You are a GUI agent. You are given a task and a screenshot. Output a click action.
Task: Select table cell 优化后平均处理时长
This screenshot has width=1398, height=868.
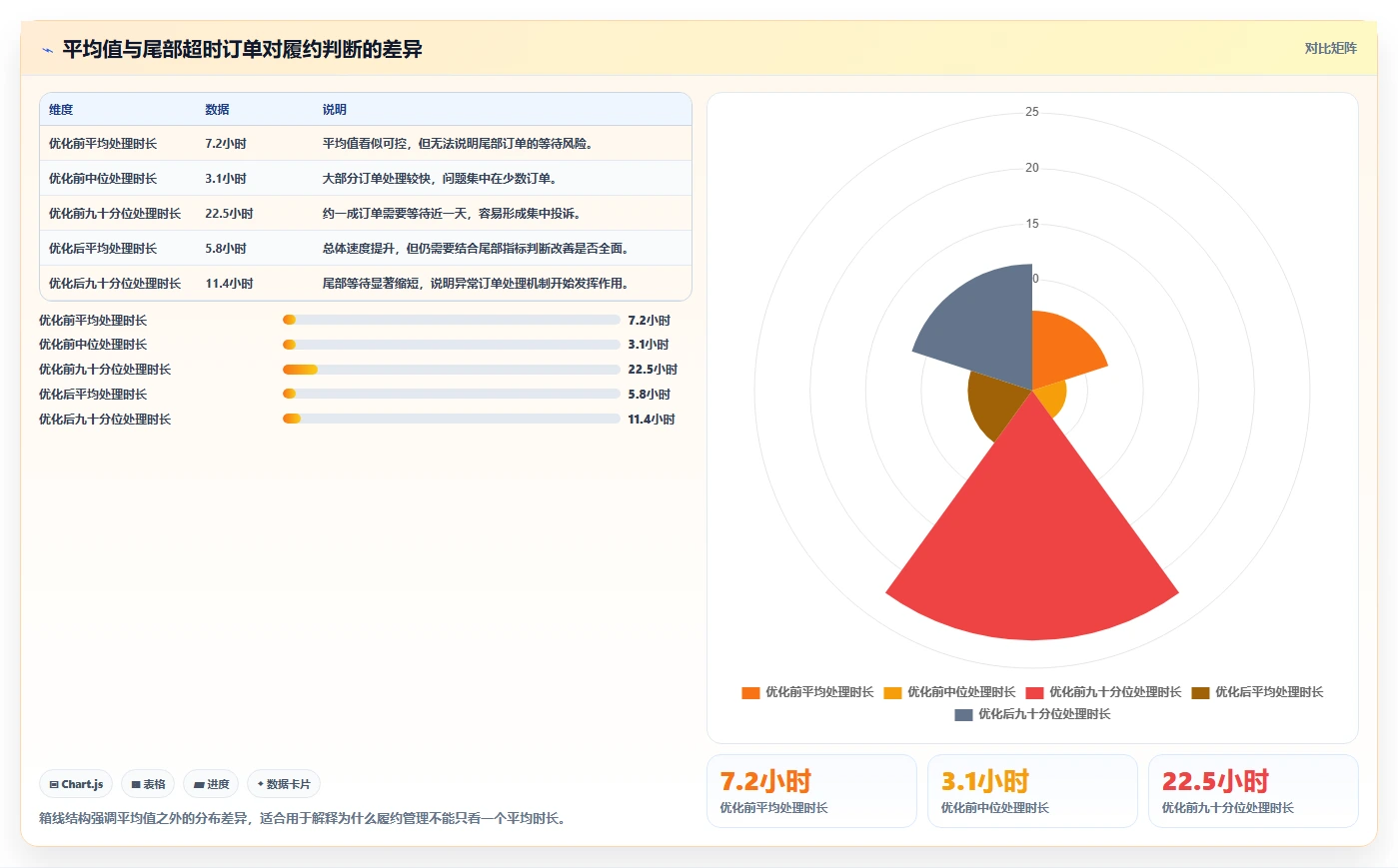pos(103,249)
